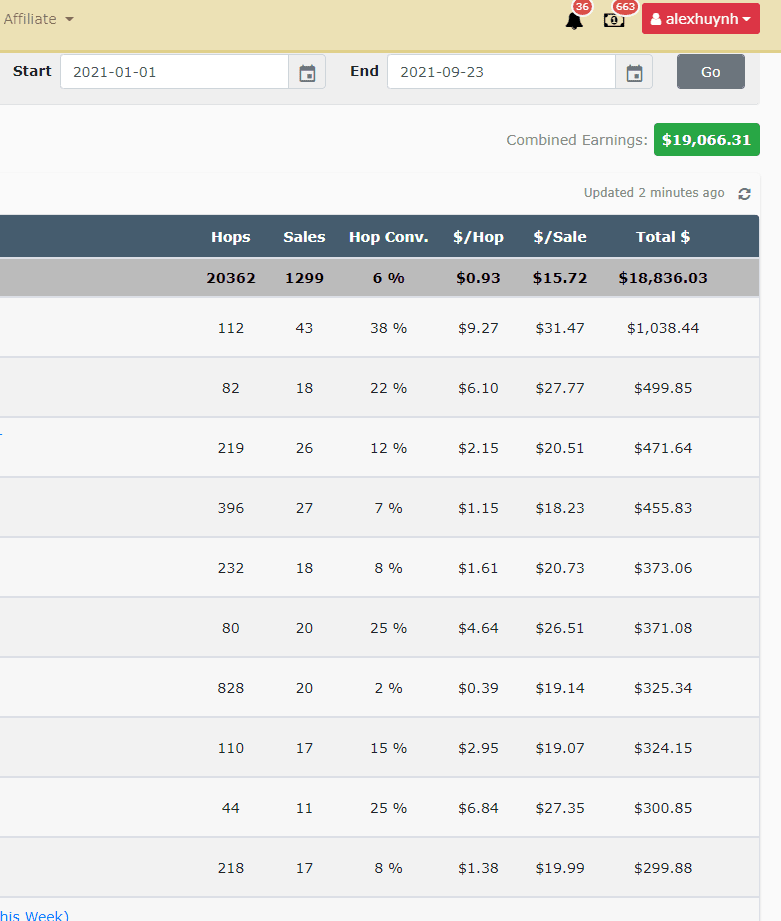Sort by the $/Hop column header
Image resolution: width=781 pixels, height=921 pixels.
pos(478,237)
